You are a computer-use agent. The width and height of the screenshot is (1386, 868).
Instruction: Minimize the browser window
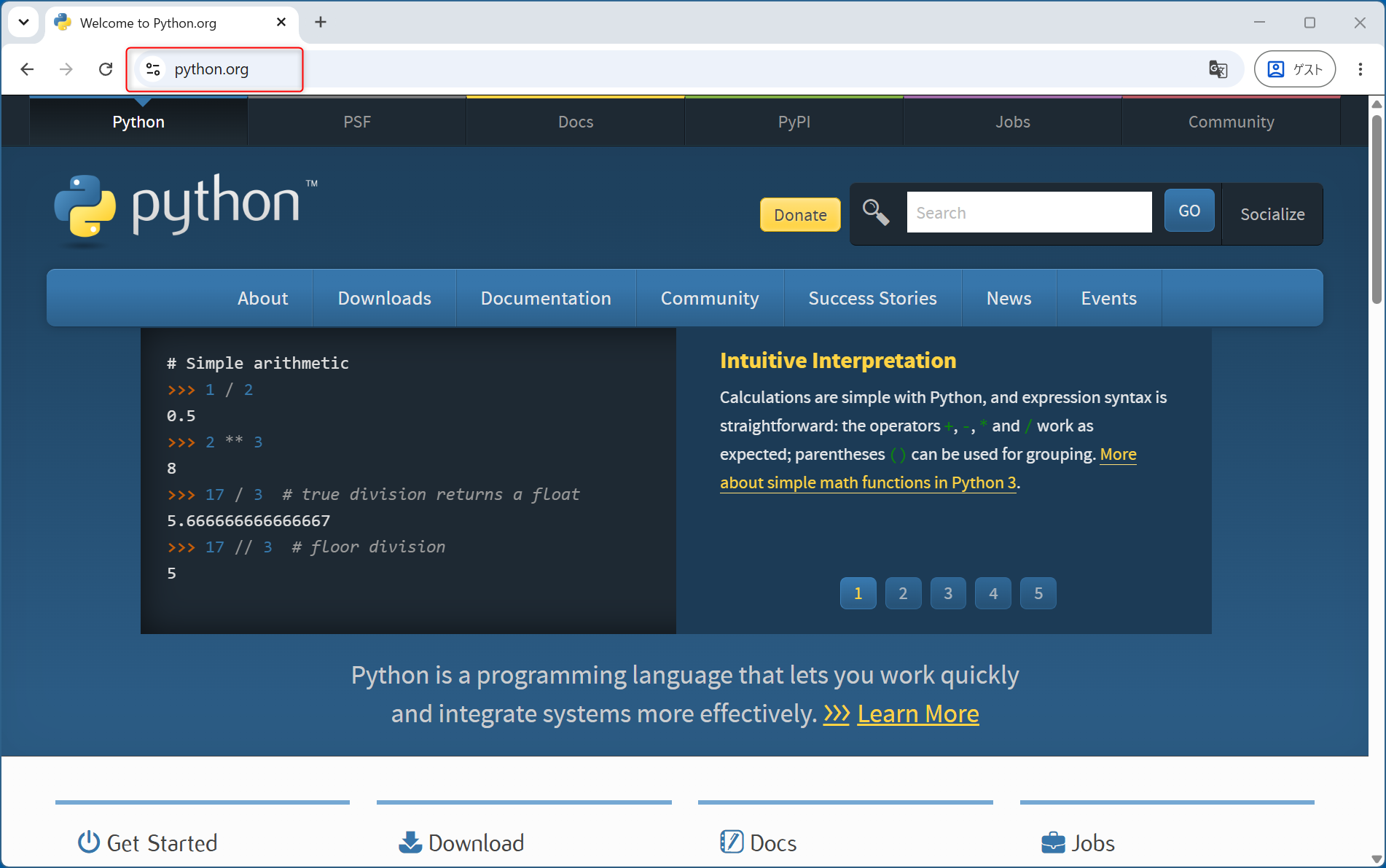(1259, 23)
